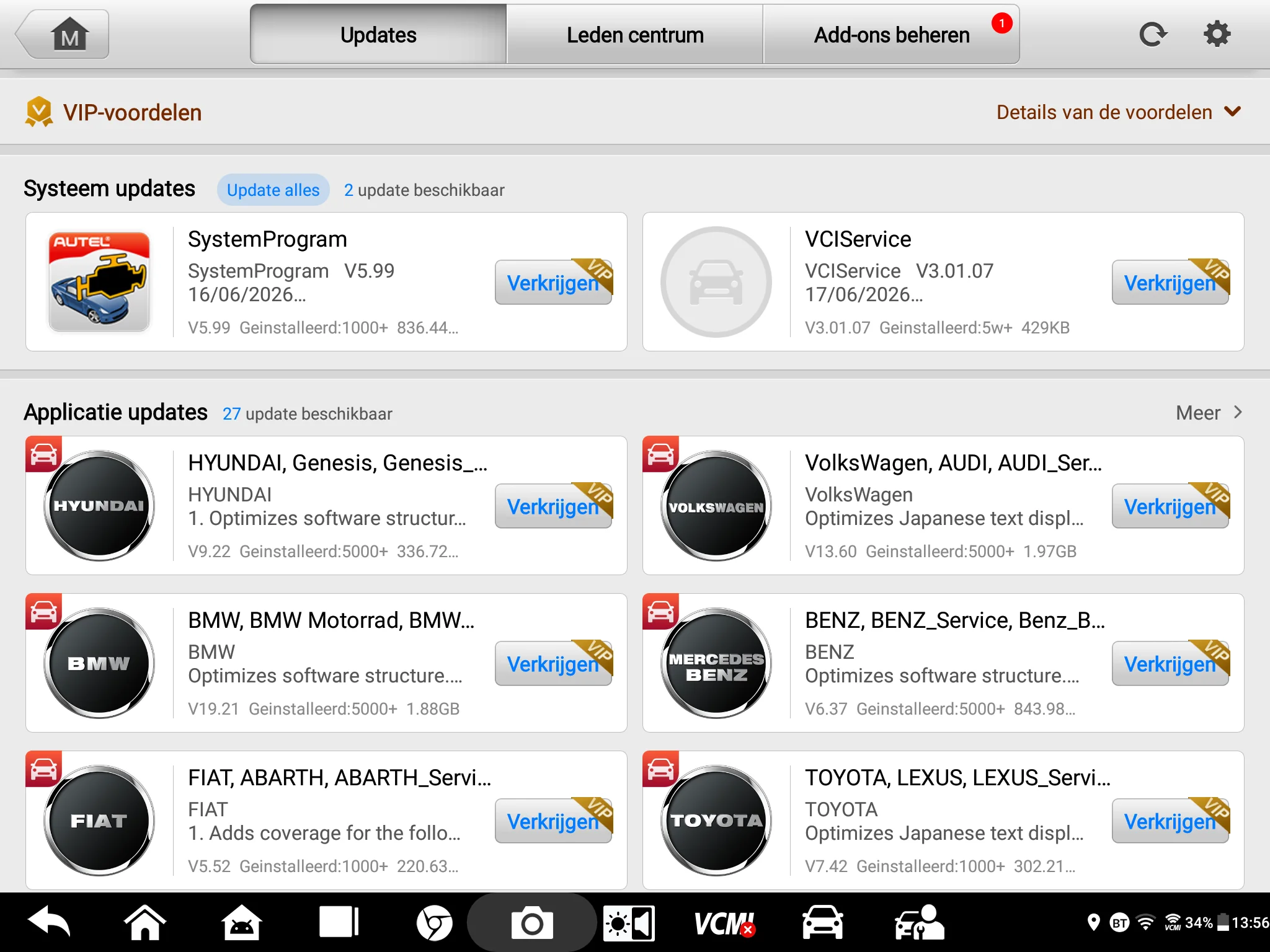Click Verkrijgen for TOYOTA update

coord(1171,821)
